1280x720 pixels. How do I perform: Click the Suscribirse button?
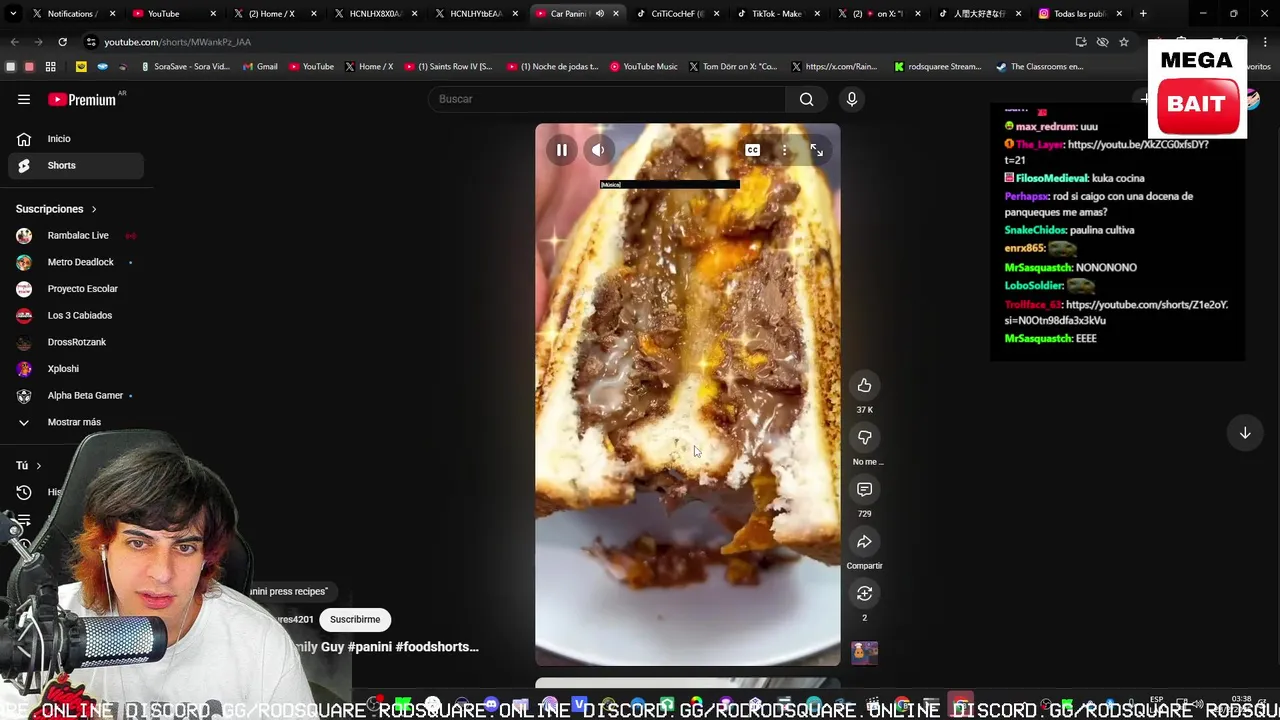pos(355,619)
